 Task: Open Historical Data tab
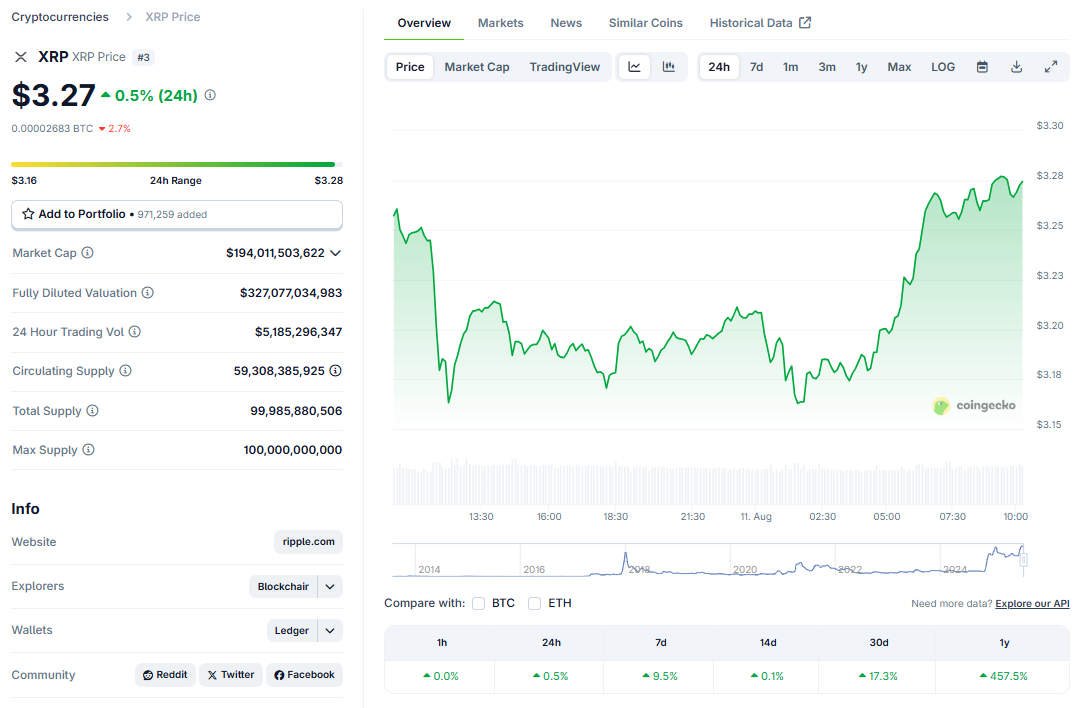pos(760,23)
